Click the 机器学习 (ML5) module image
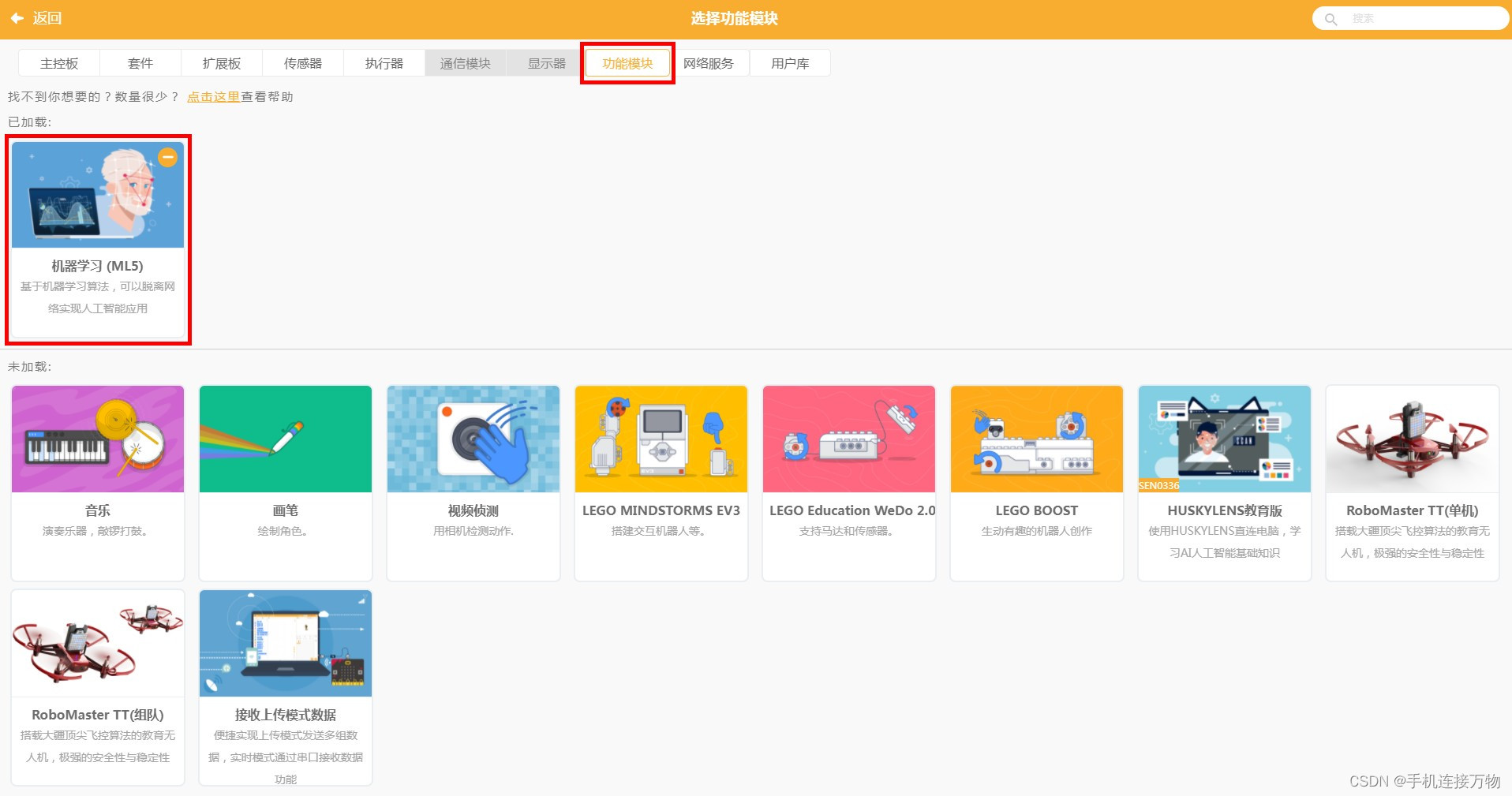Image resolution: width=1512 pixels, height=796 pixels. [x=98, y=195]
